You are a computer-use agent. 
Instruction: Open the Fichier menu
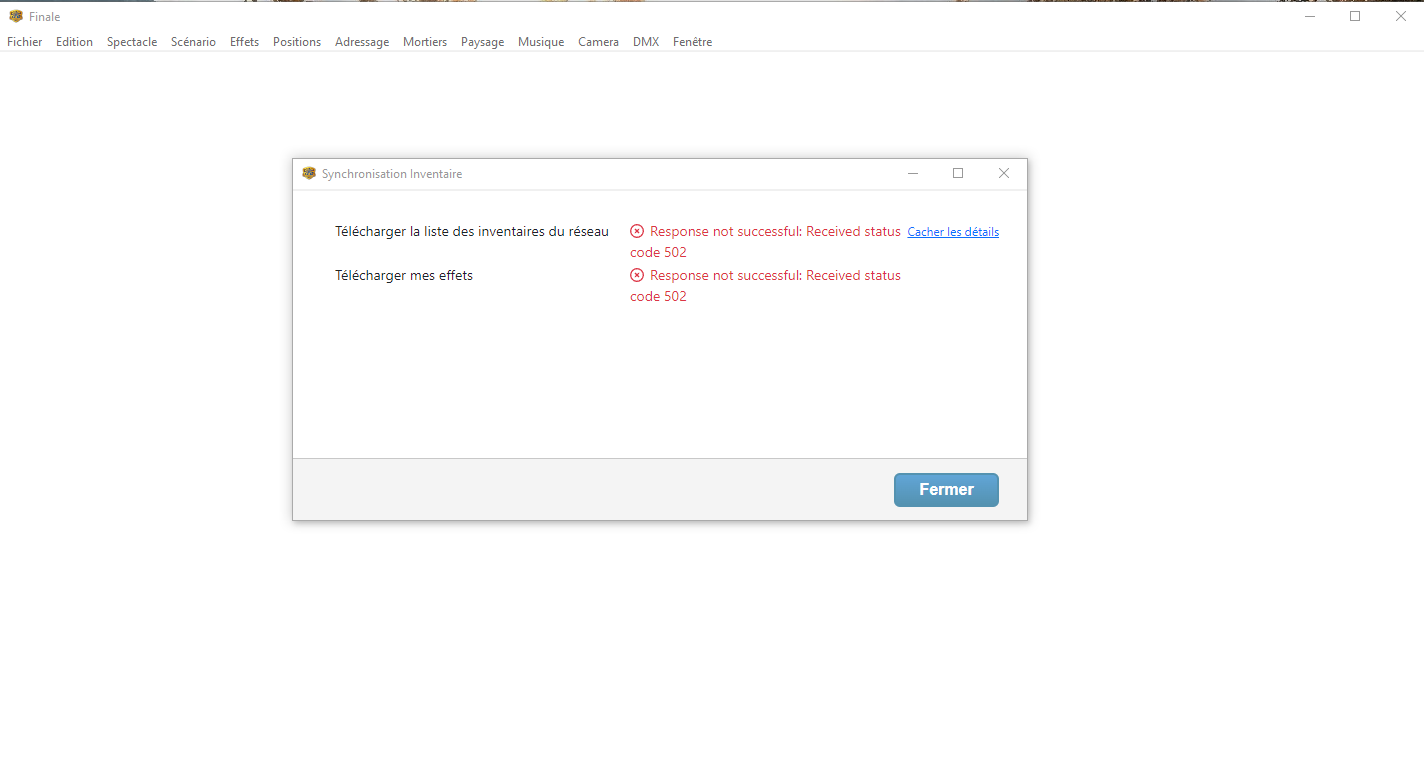click(25, 42)
